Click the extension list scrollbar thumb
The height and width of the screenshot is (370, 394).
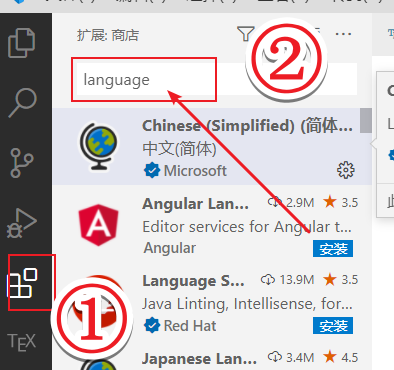tap(366, 120)
